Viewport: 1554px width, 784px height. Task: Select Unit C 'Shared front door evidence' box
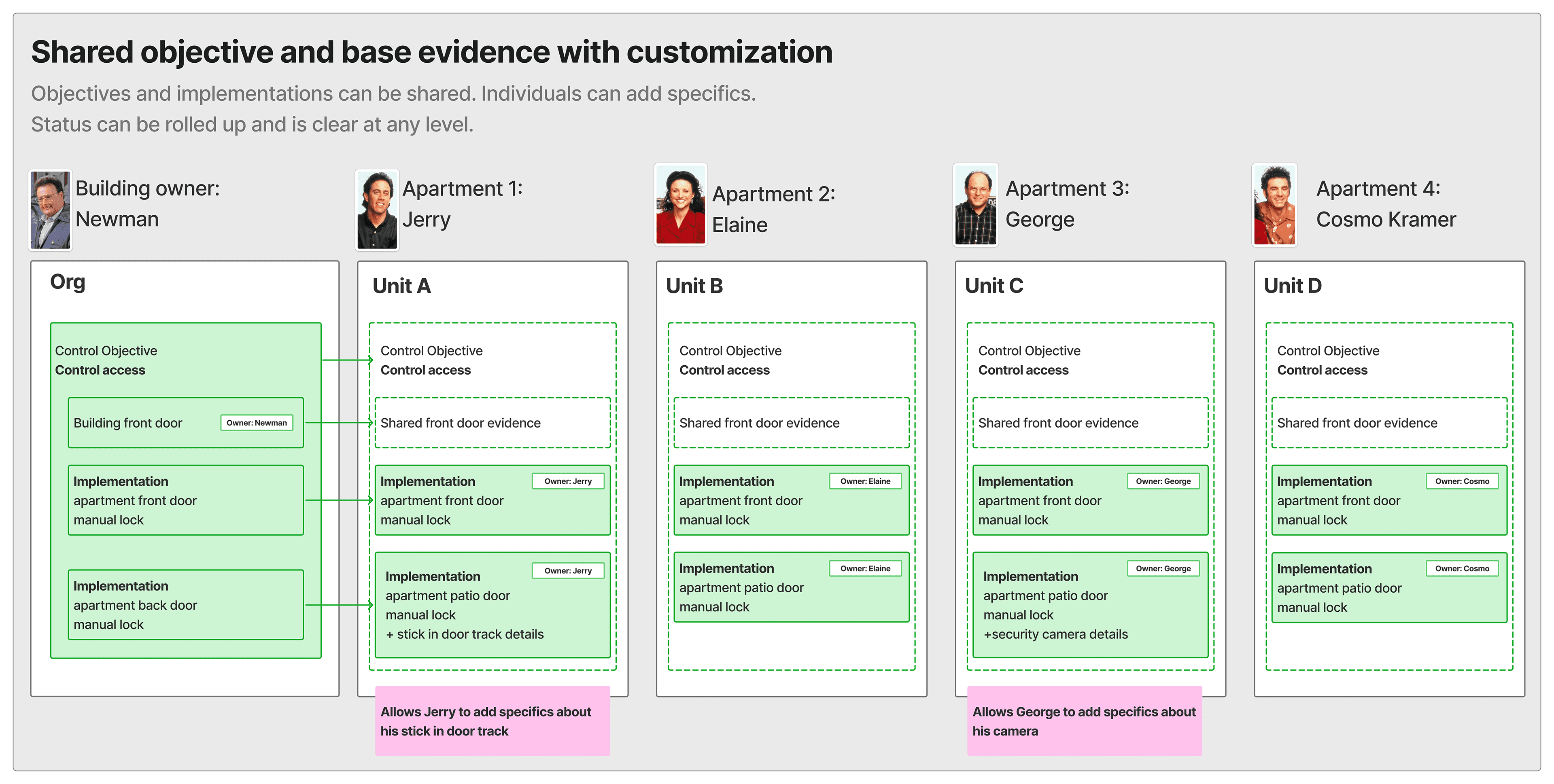1090,423
